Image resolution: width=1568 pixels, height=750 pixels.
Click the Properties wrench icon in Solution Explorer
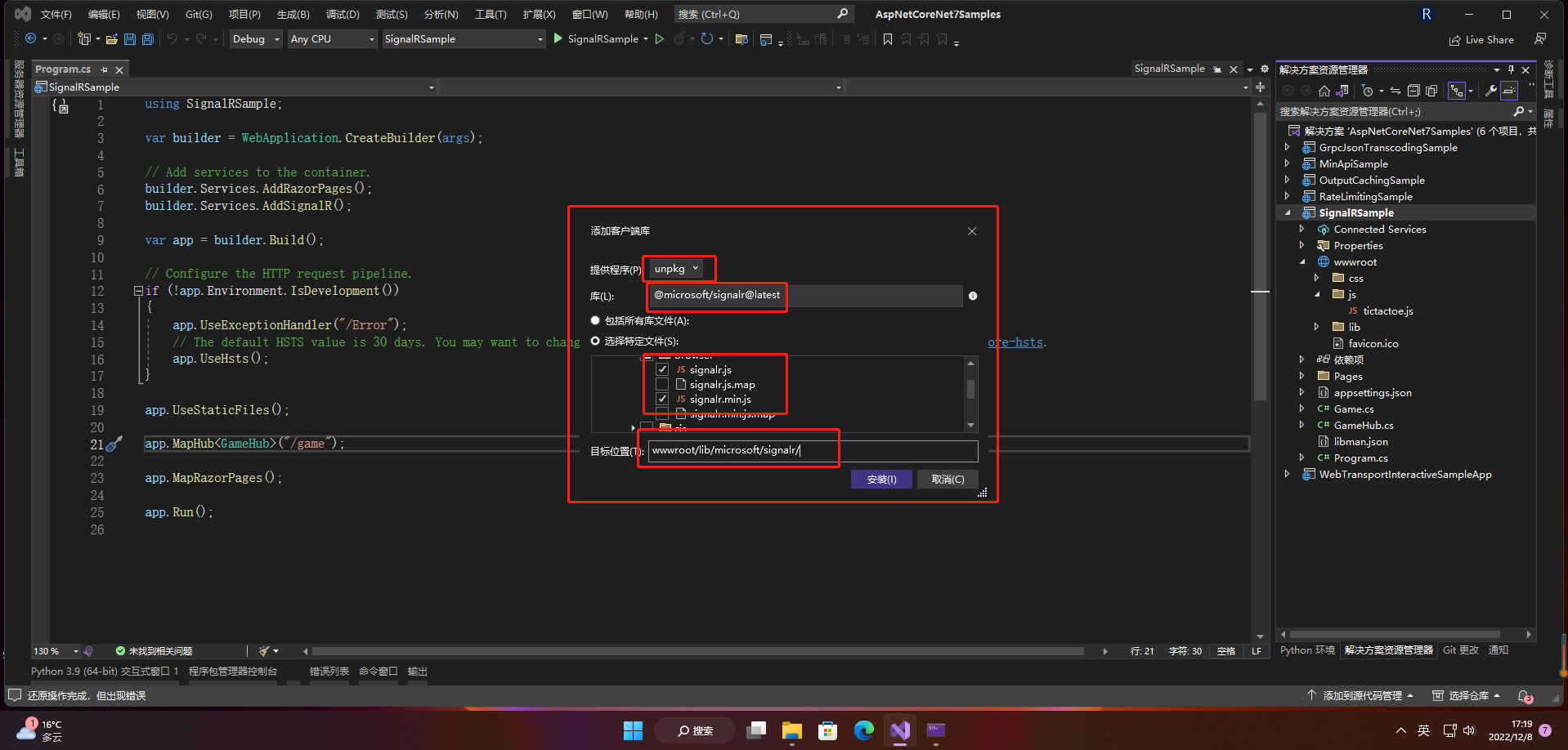[1490, 91]
